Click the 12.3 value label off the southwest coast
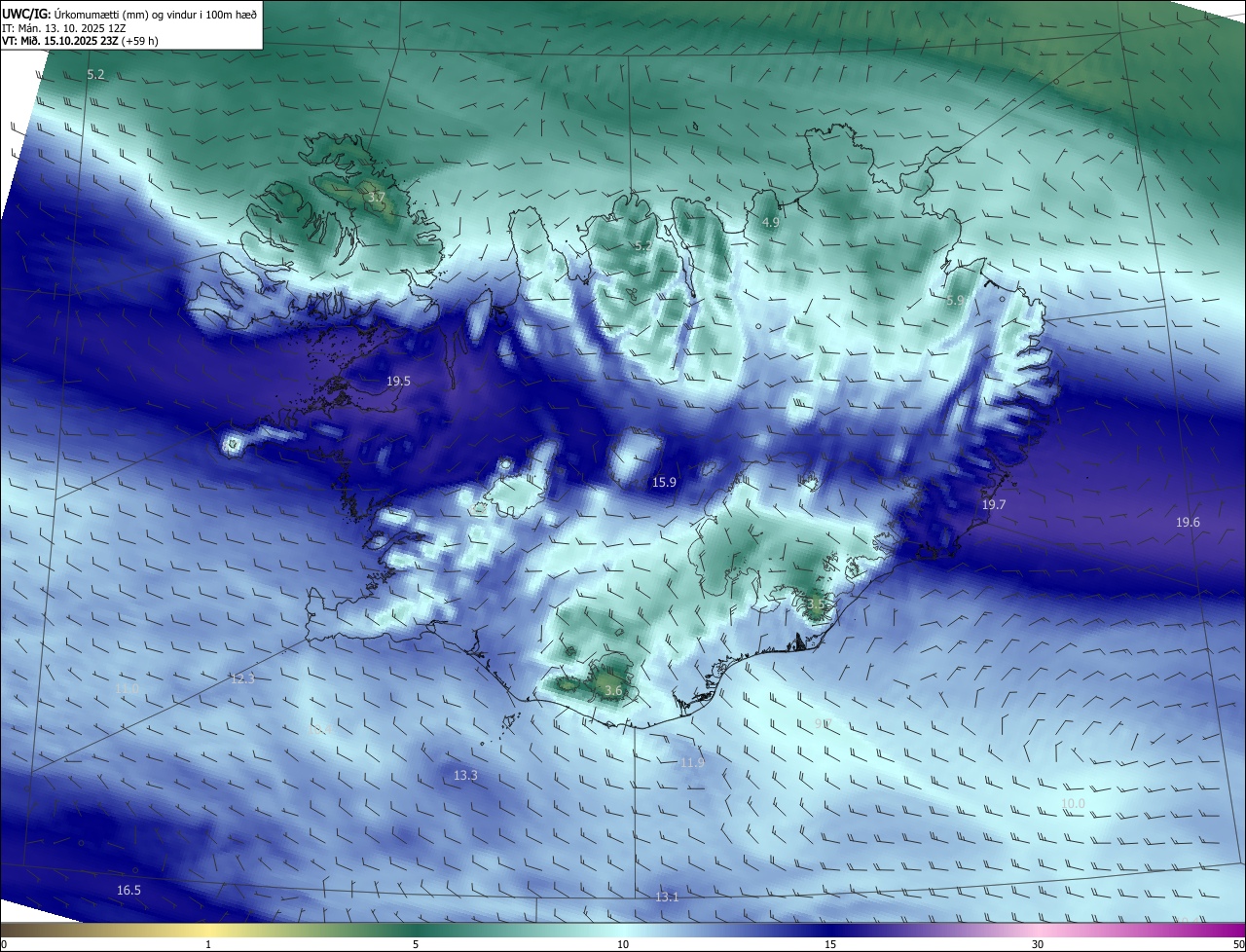This screenshot has width=1246, height=952. [x=242, y=678]
